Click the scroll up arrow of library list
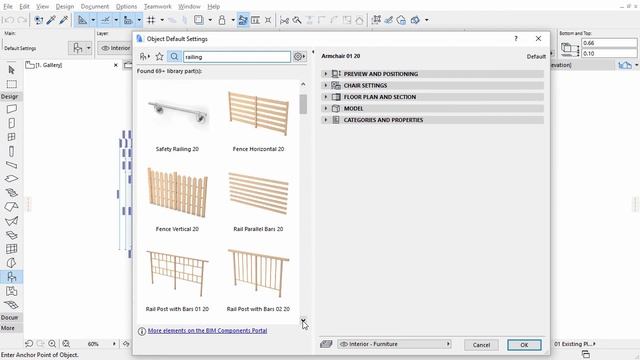 click(x=303, y=84)
